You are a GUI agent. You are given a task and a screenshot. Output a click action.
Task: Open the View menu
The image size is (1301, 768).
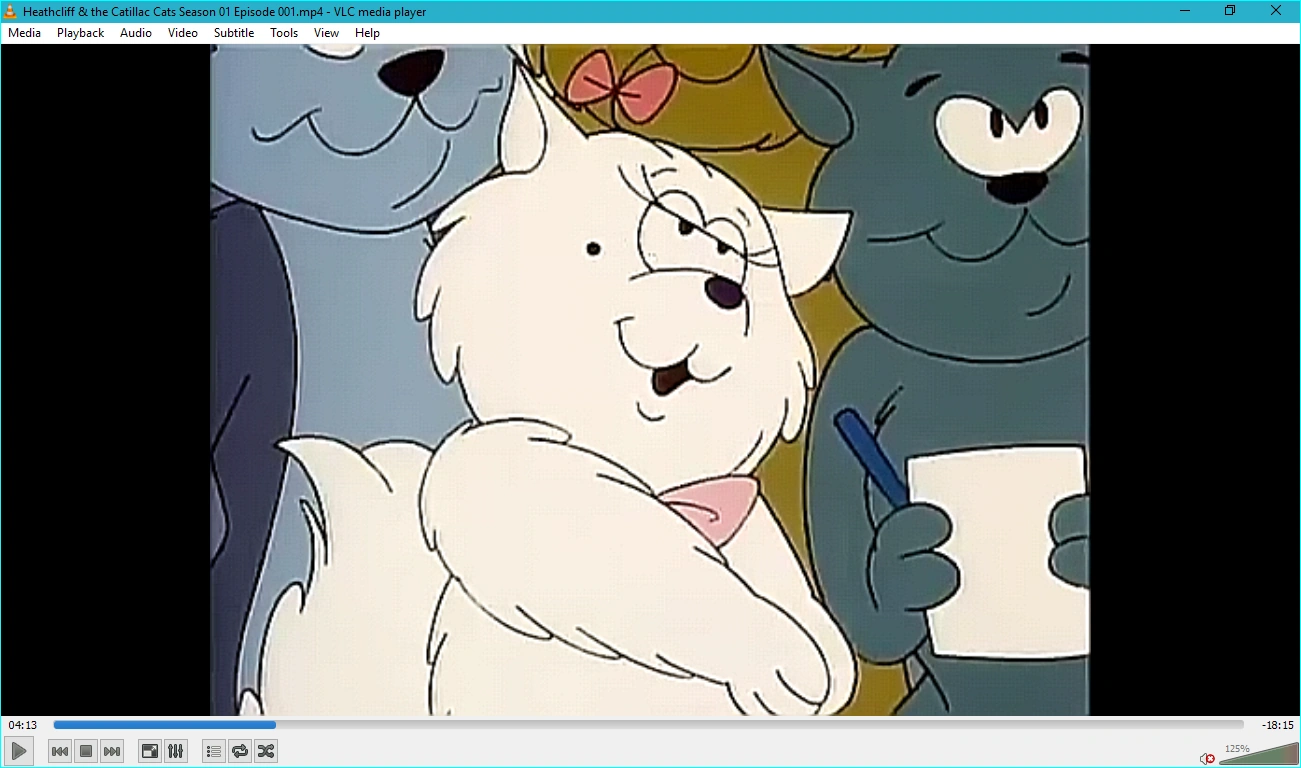tap(327, 33)
